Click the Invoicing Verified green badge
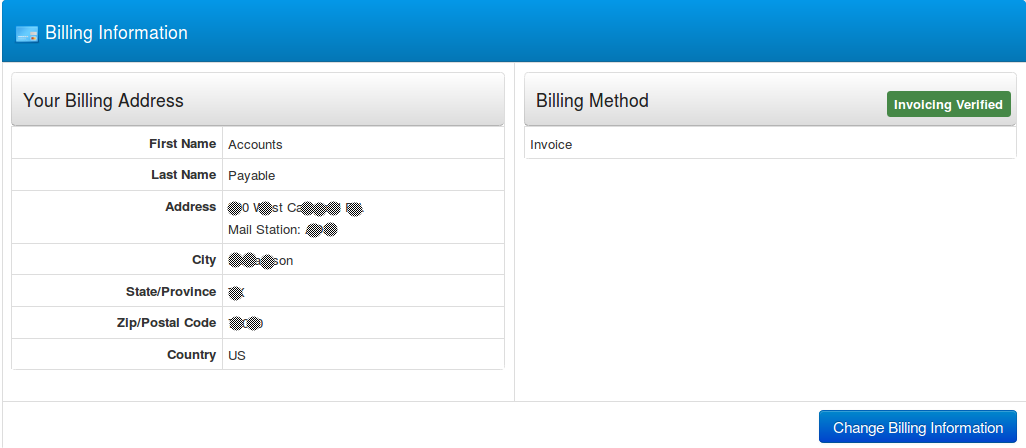This screenshot has width=1026, height=448. 948,104
